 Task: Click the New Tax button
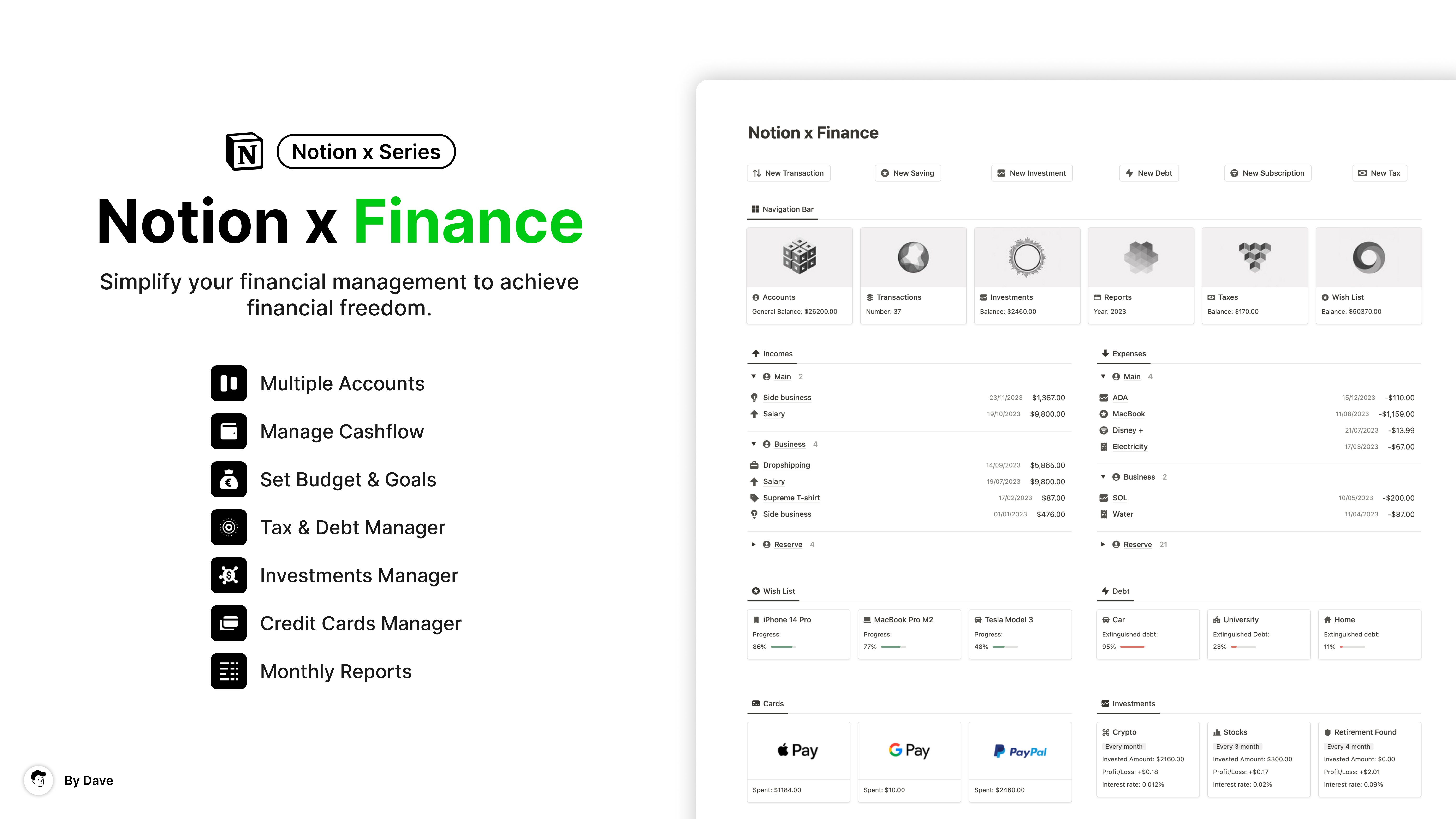[x=1380, y=173]
